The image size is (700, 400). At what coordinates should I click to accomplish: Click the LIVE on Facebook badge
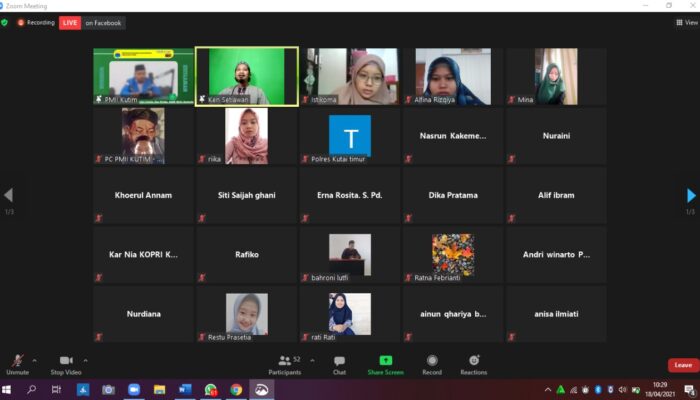92,23
